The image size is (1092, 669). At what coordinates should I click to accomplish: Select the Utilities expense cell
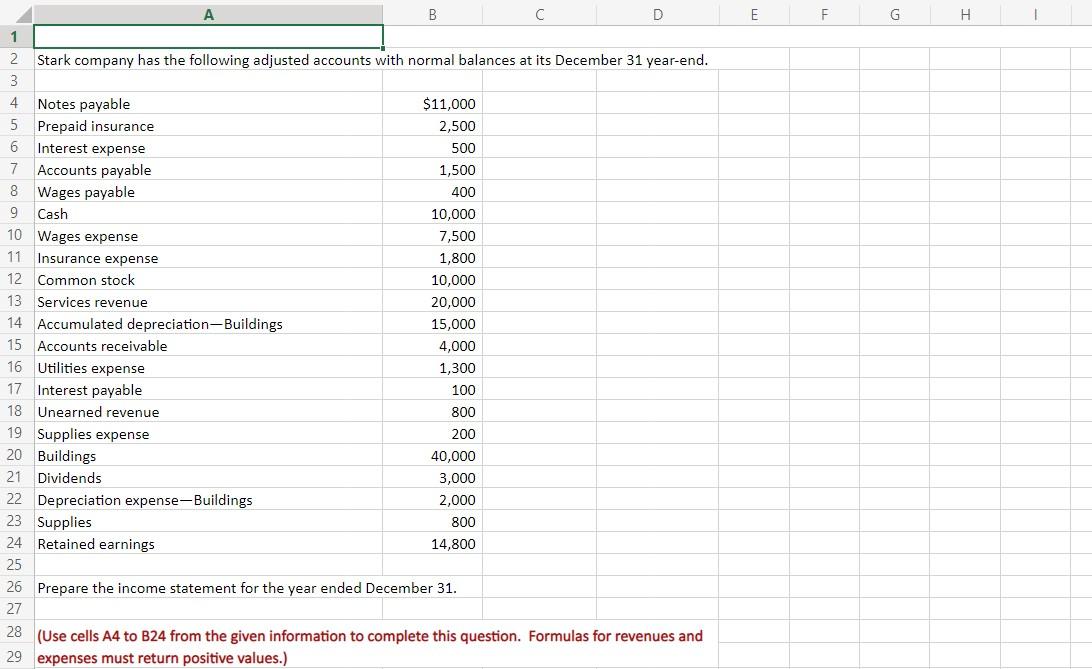pyautogui.click(x=208, y=368)
